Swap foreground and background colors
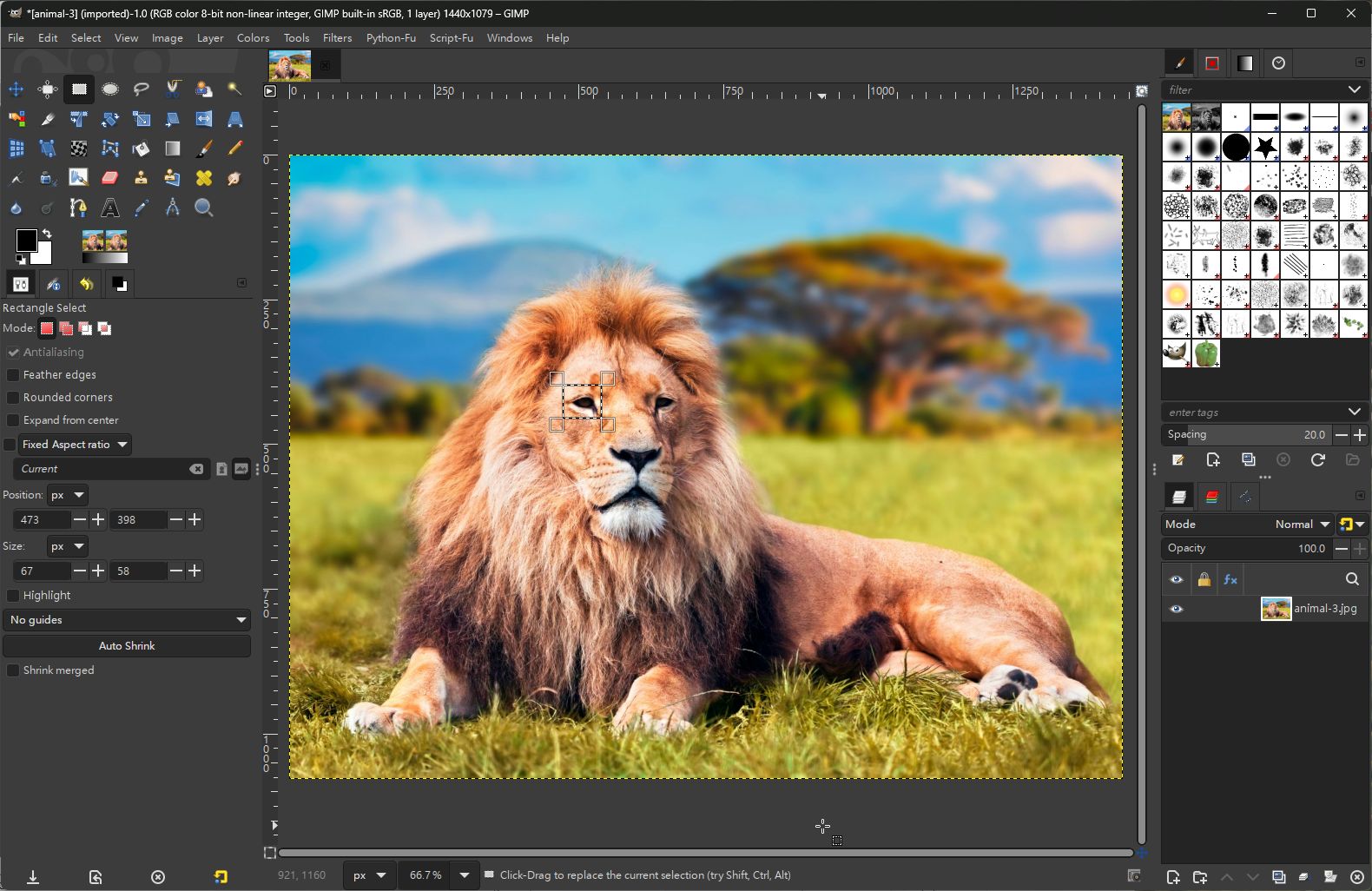The height and width of the screenshot is (891, 1372). 47,234
